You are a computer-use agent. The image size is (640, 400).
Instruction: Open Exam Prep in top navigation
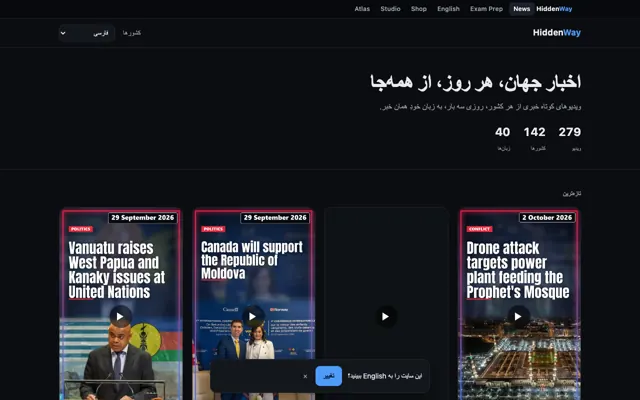[486, 9]
